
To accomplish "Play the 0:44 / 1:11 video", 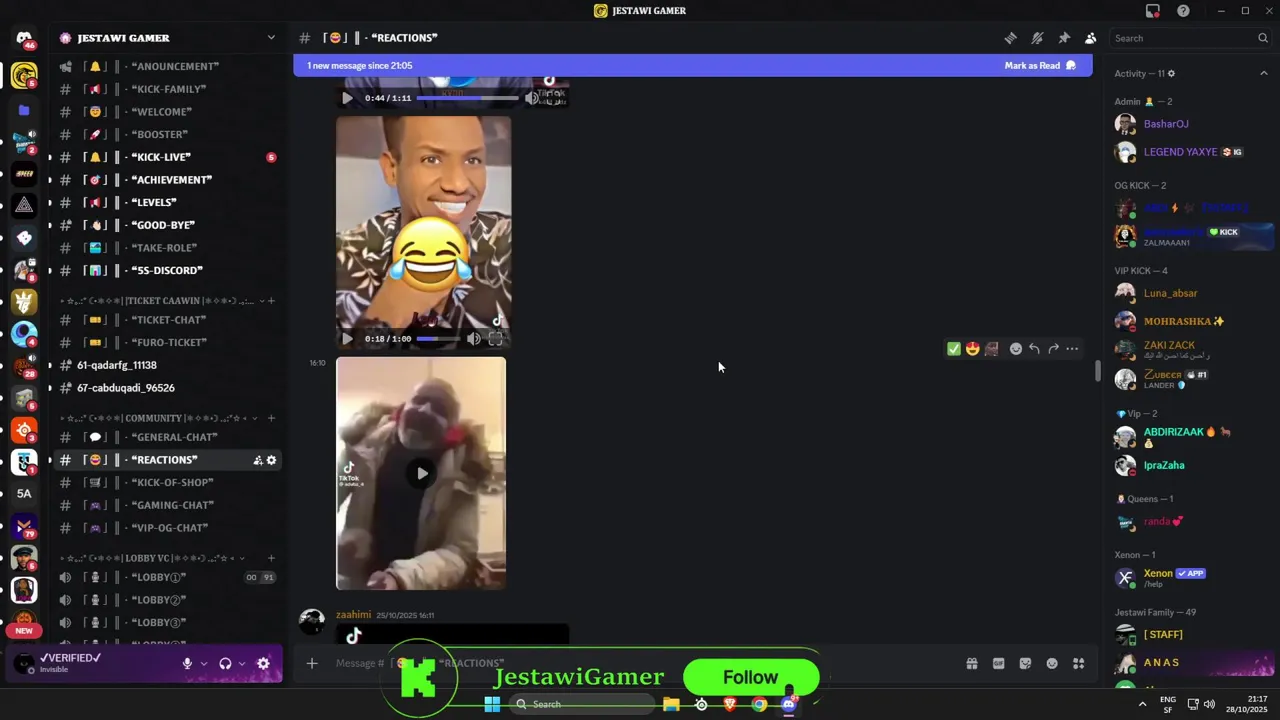I will (x=347, y=98).
